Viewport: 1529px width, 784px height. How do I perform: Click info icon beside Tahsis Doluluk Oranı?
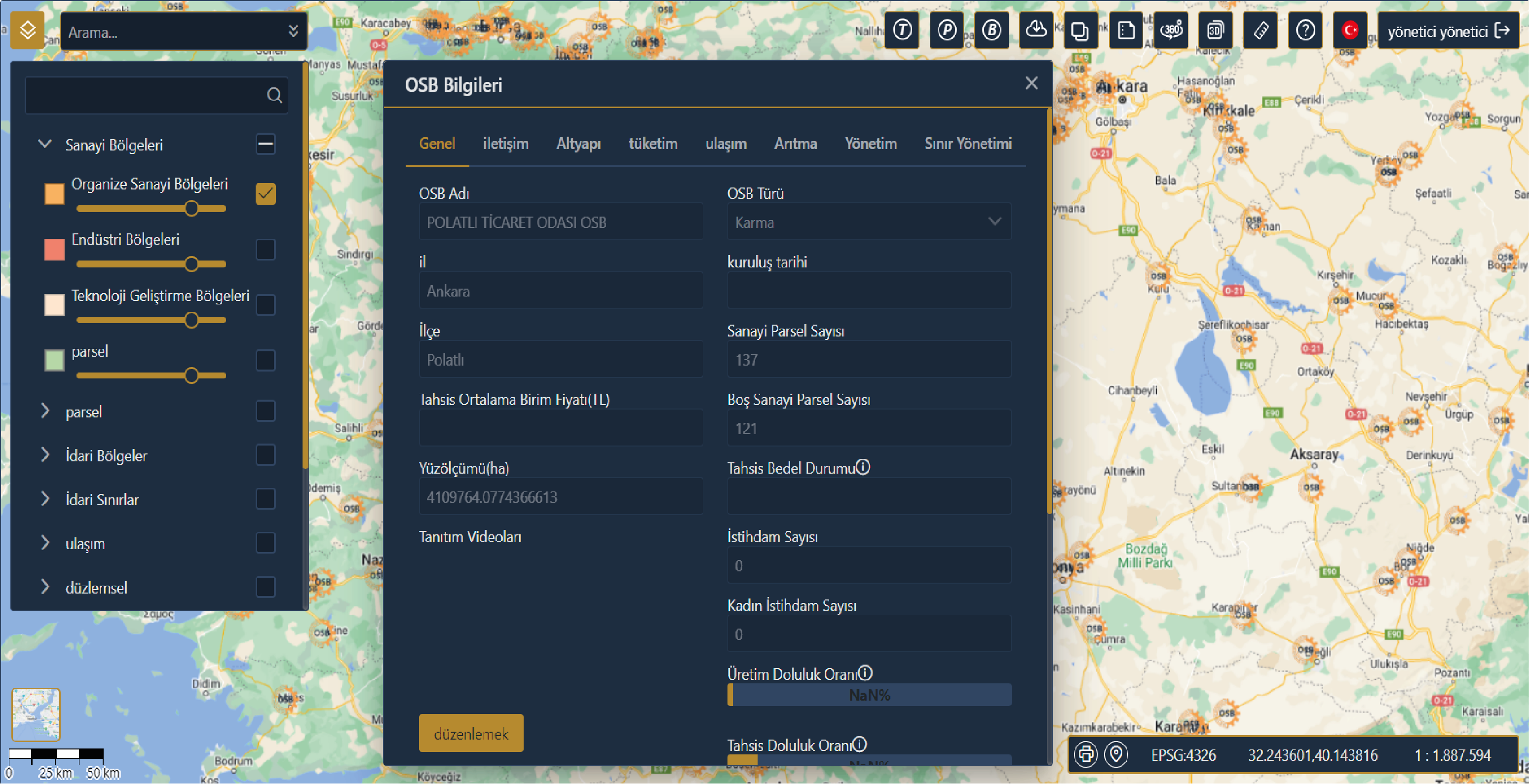tap(859, 744)
